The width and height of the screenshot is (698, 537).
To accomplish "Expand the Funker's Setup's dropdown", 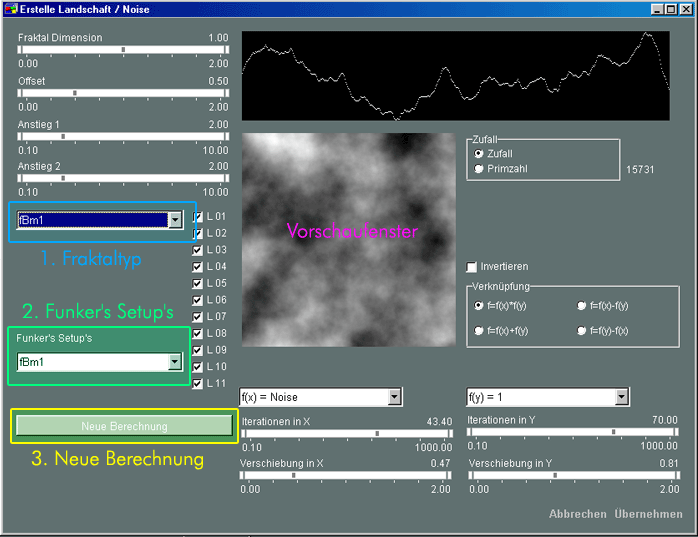I will [175, 362].
